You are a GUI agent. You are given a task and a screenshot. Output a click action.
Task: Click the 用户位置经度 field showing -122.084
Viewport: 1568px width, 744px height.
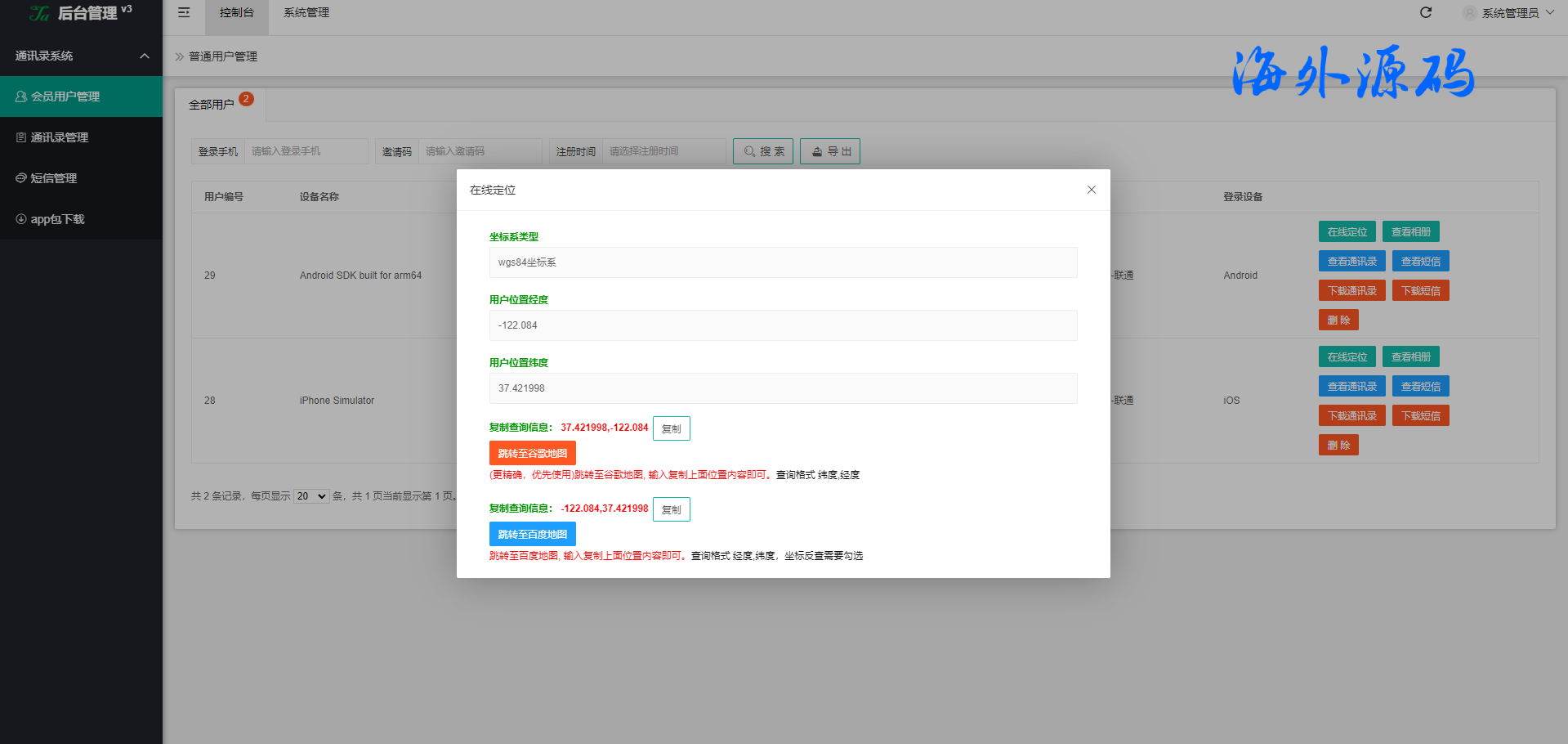pos(783,325)
